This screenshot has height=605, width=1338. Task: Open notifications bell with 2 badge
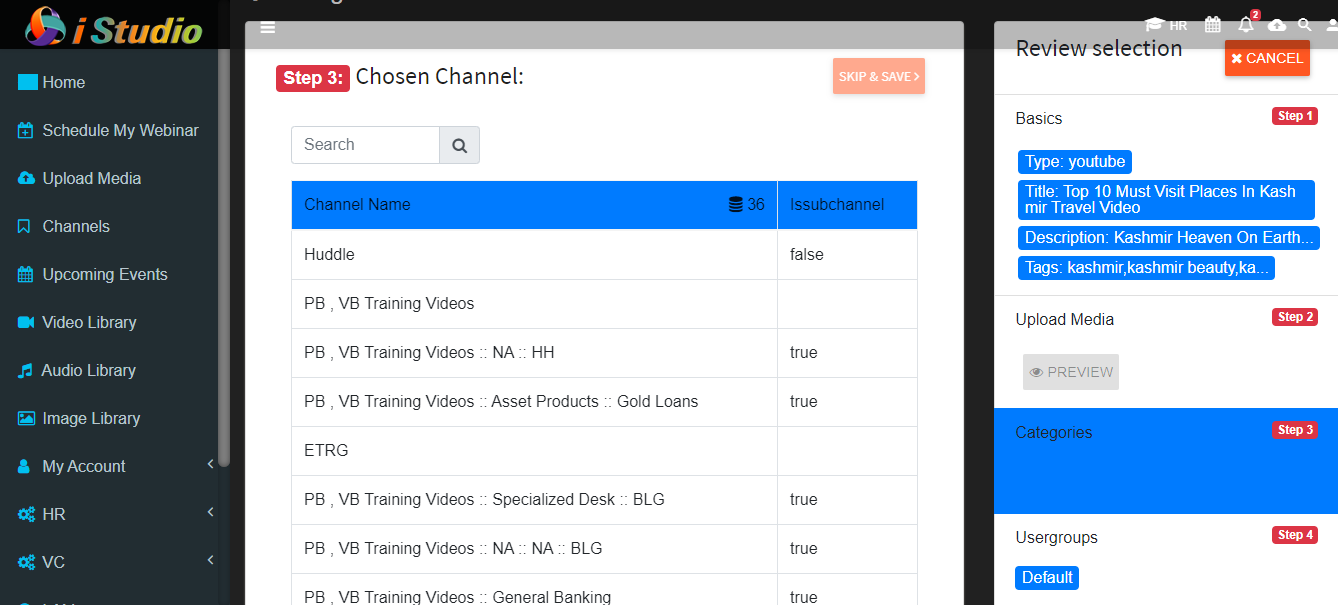pos(1246,24)
